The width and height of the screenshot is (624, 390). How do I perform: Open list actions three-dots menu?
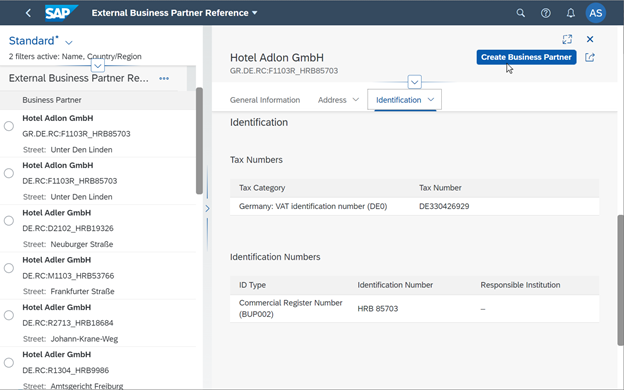[164, 78]
